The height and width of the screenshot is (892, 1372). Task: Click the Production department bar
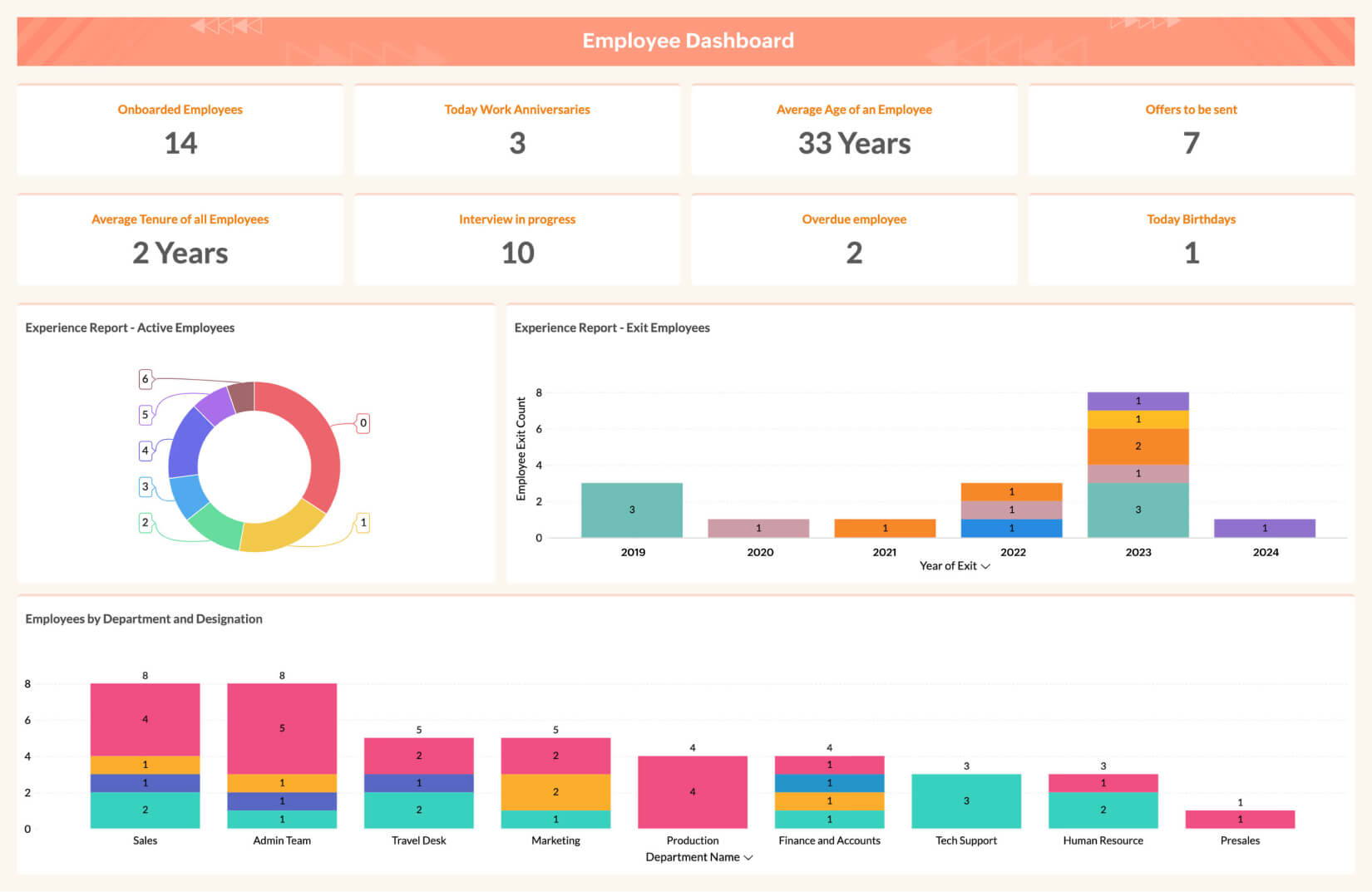click(x=693, y=791)
